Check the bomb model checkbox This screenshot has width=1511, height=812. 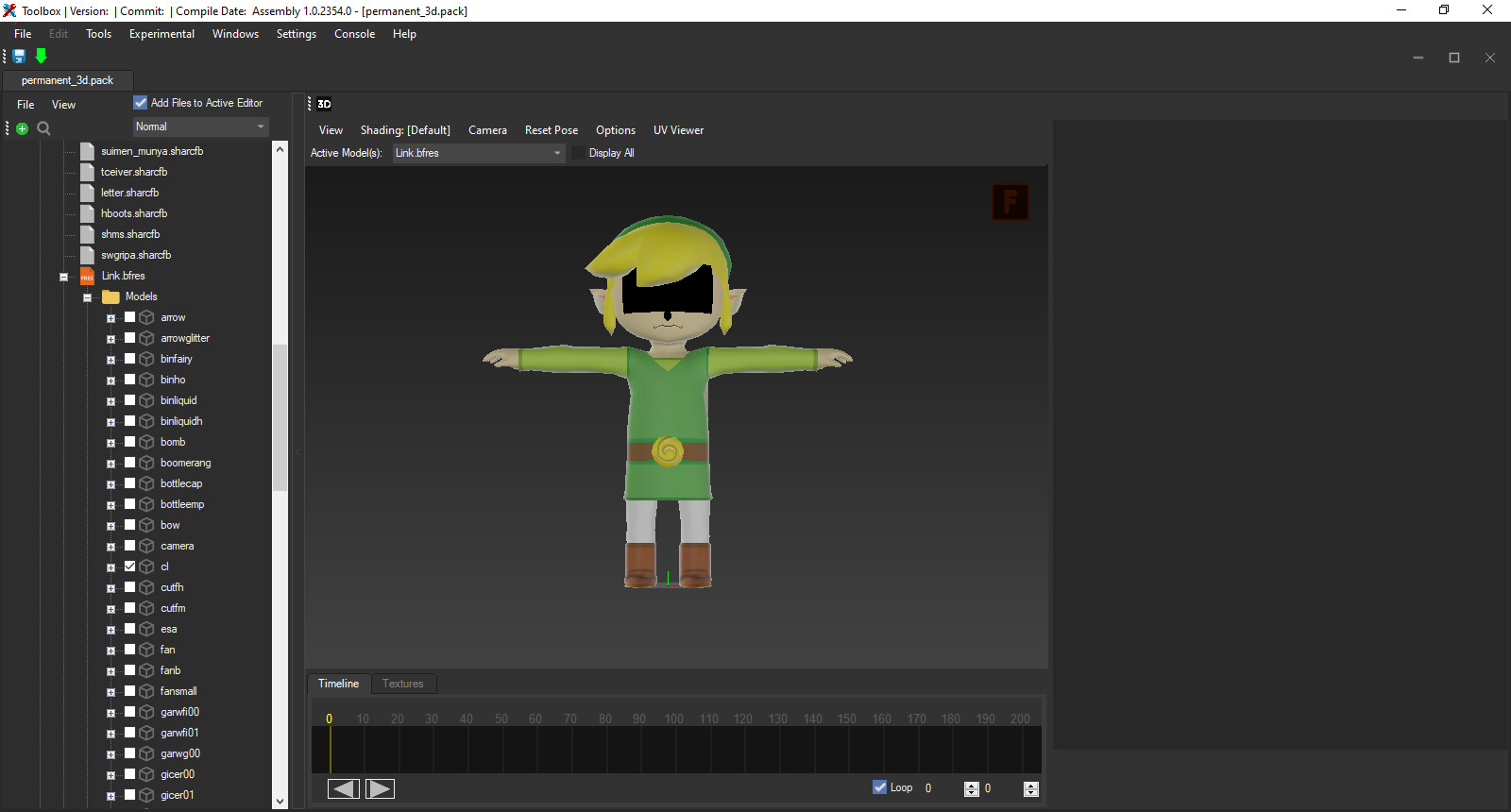click(130, 442)
